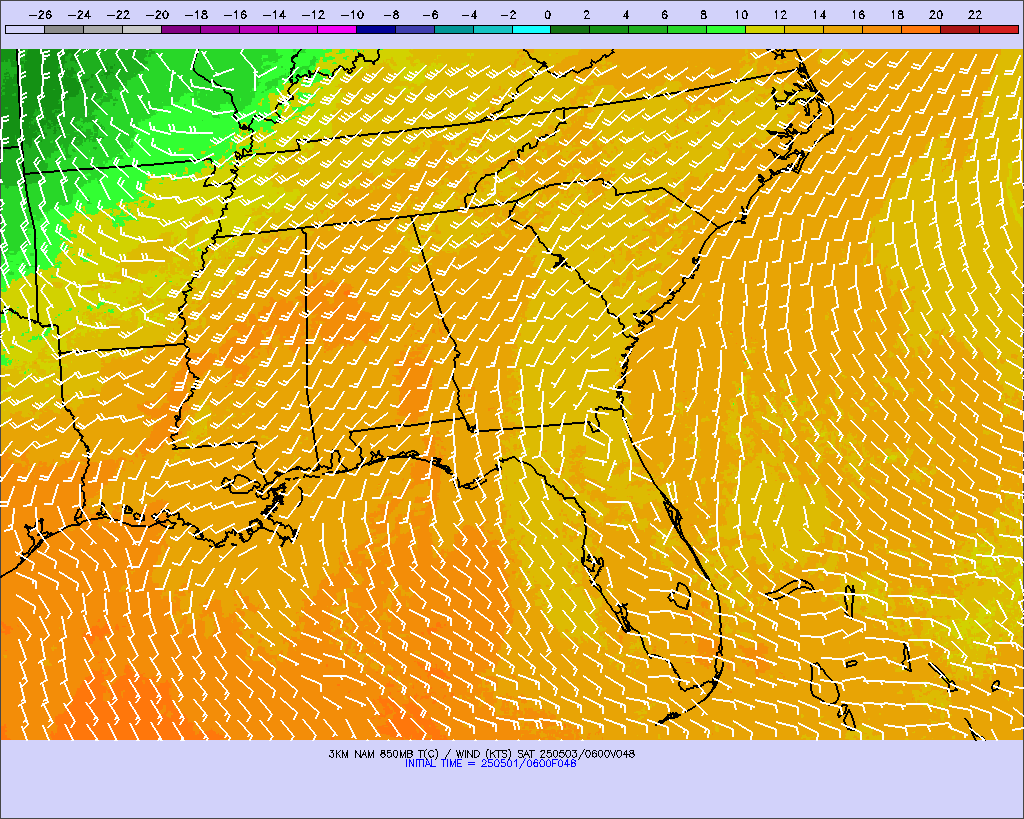This screenshot has height=819, width=1024.
Task: Select the "-10" legend label
Action: [x=351, y=14]
